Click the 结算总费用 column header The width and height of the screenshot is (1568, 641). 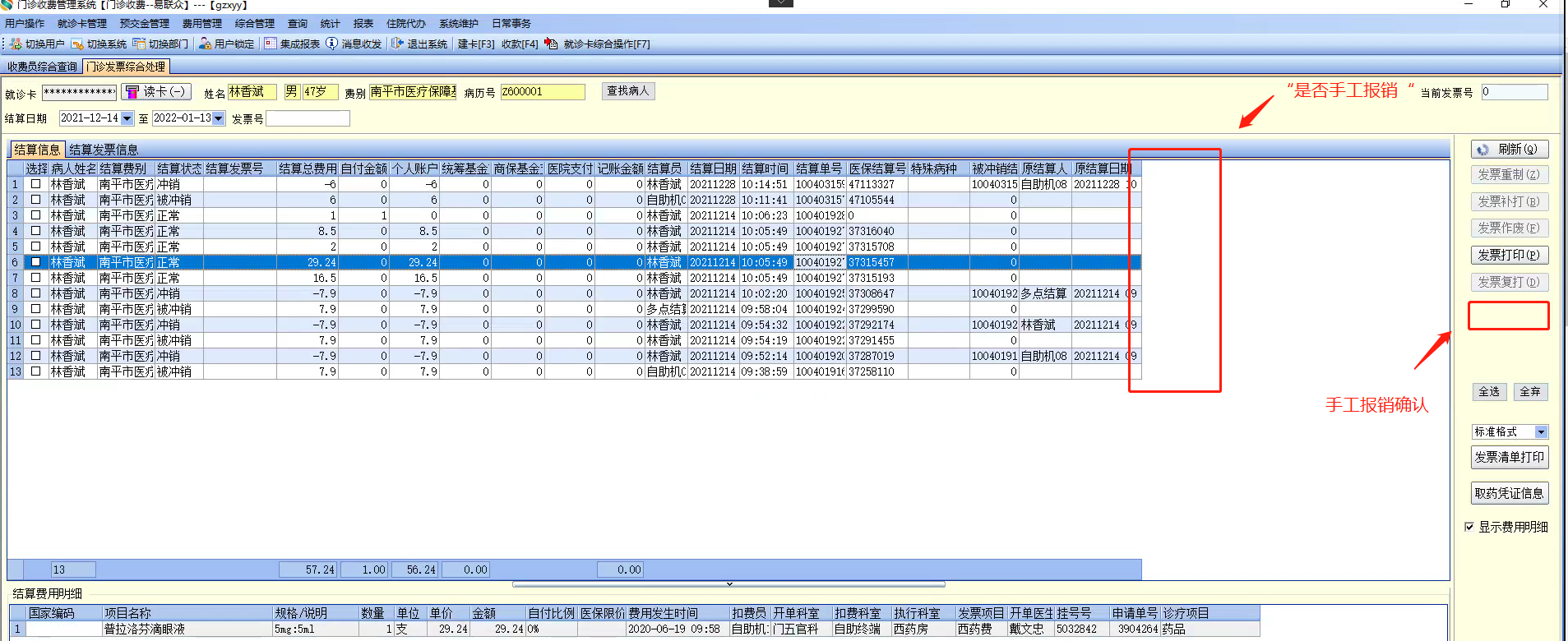pyautogui.click(x=308, y=168)
